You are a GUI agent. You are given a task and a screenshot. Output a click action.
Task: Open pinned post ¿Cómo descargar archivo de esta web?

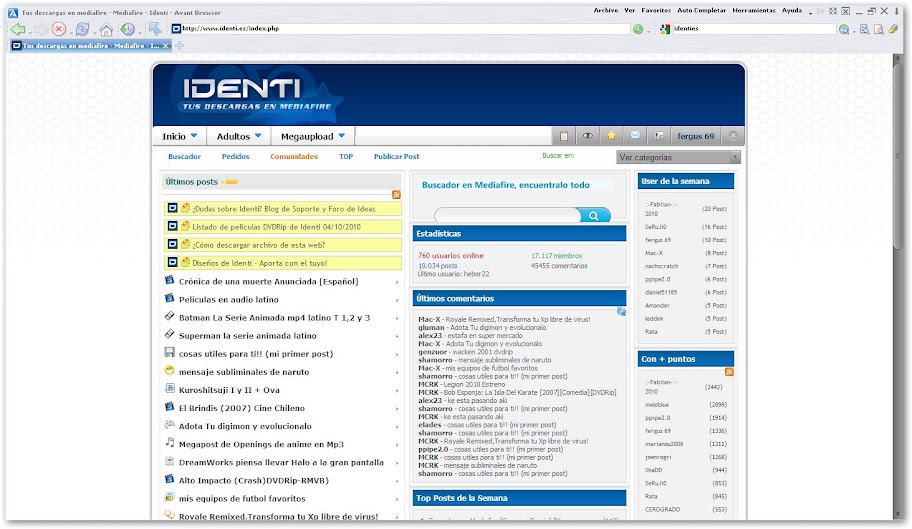259,245
